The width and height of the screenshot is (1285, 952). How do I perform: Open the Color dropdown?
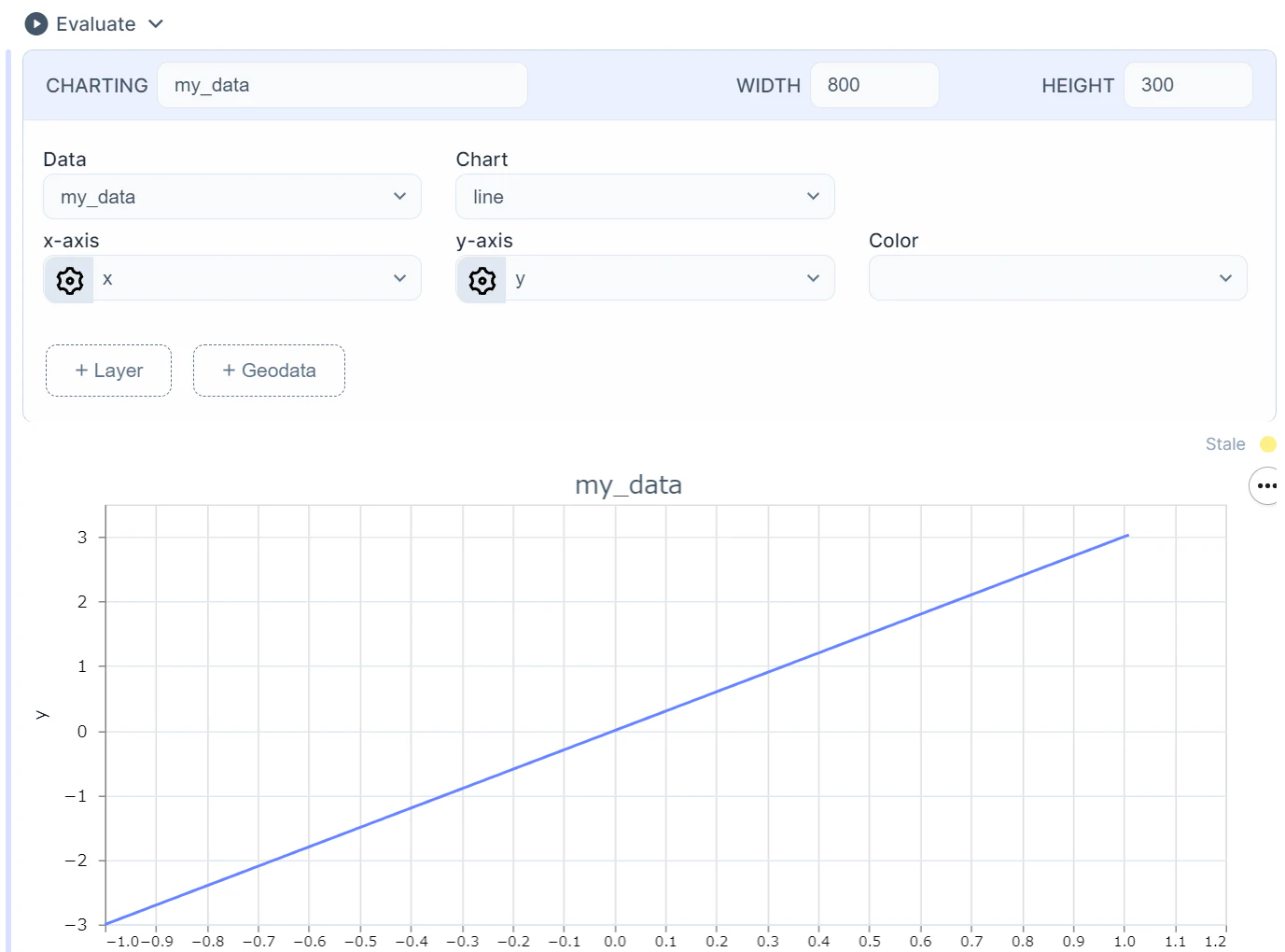(x=1057, y=278)
